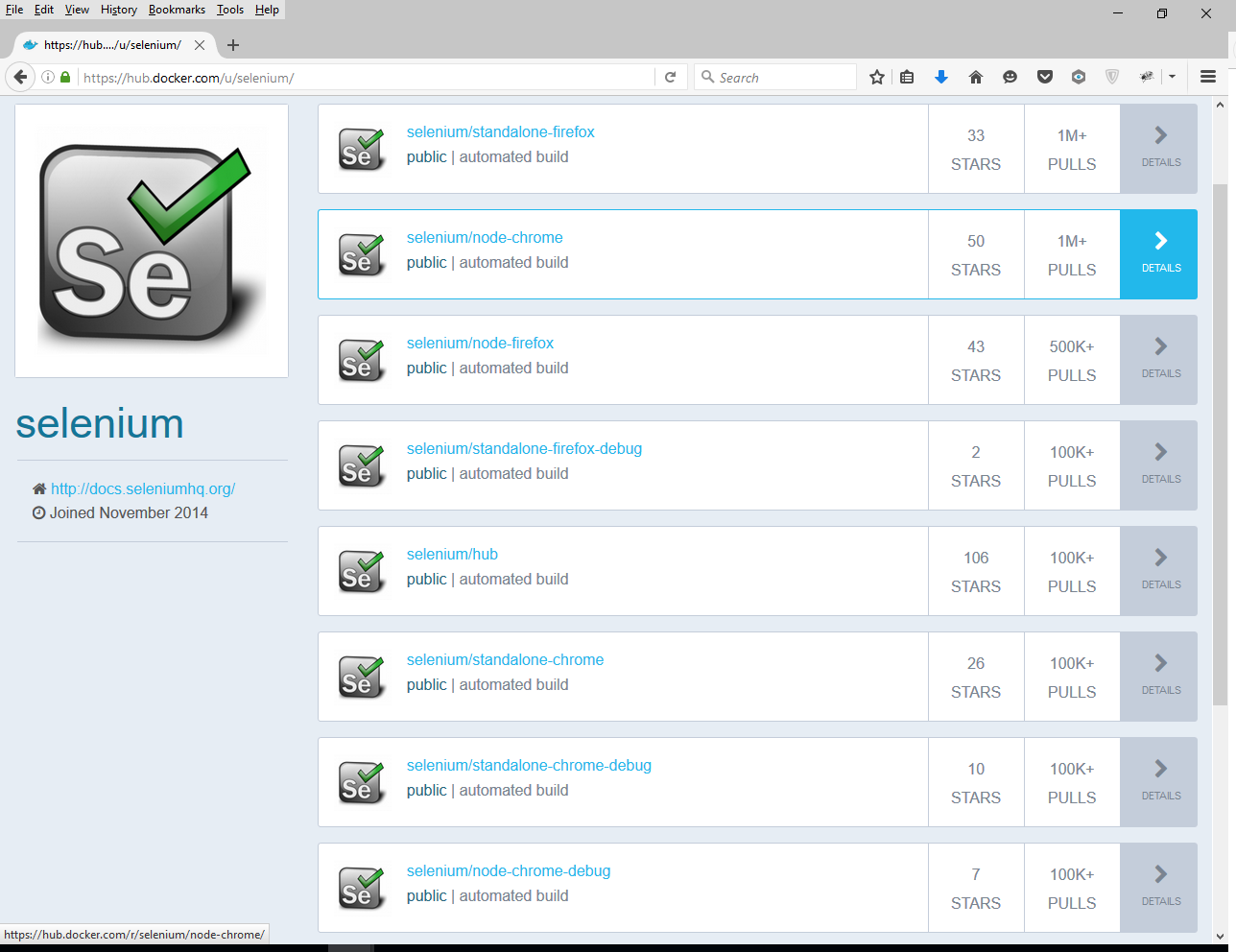This screenshot has width=1236, height=952.
Task: Open the downloads arrow in toolbar
Action: click(941, 77)
